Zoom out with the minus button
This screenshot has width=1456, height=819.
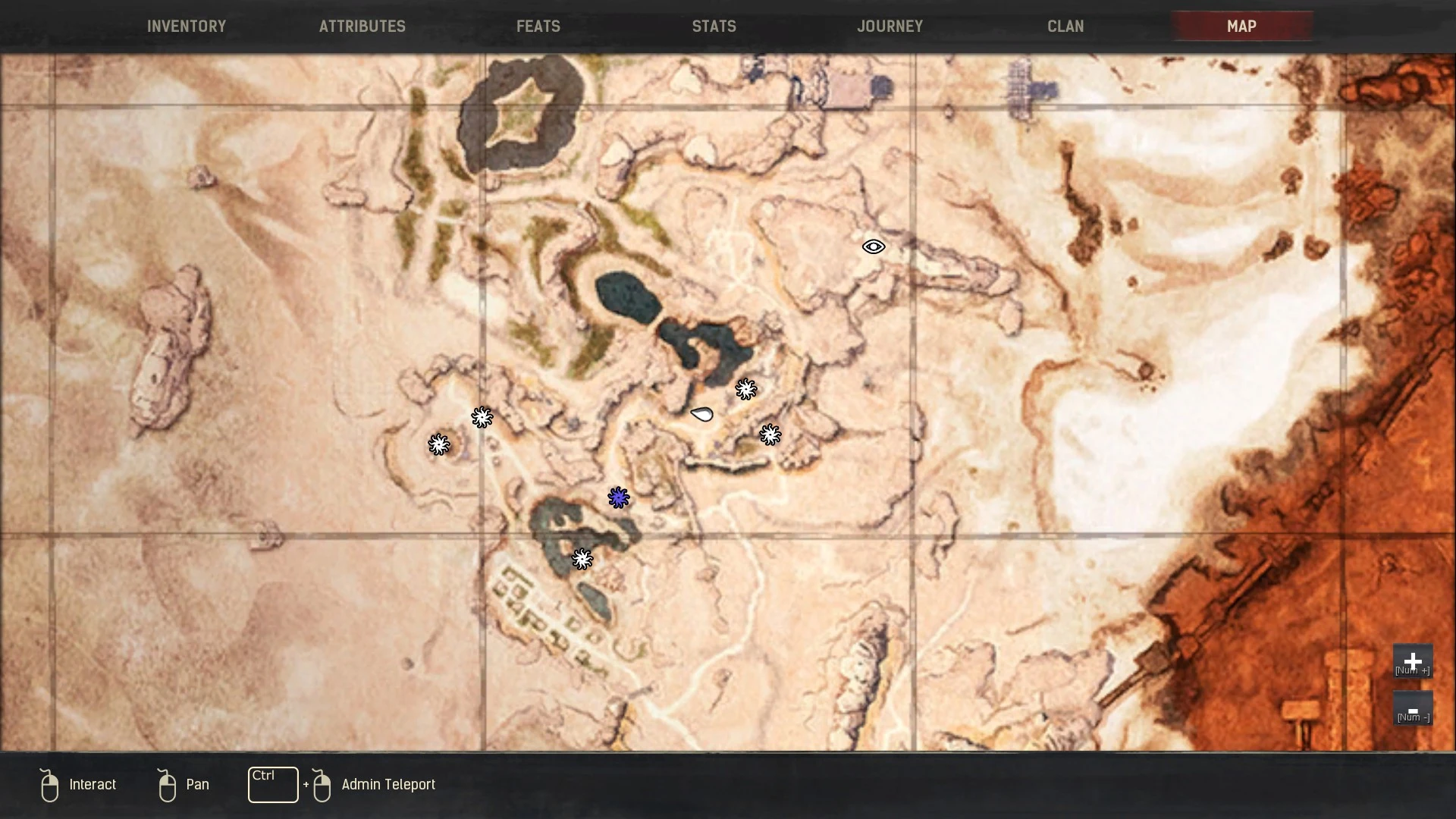tap(1412, 709)
